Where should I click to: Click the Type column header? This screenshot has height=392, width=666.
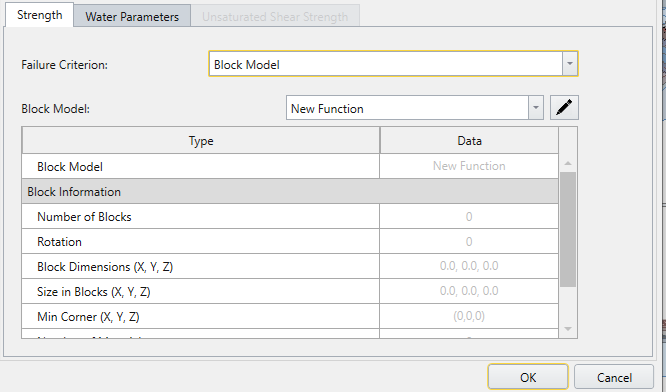[201, 141]
